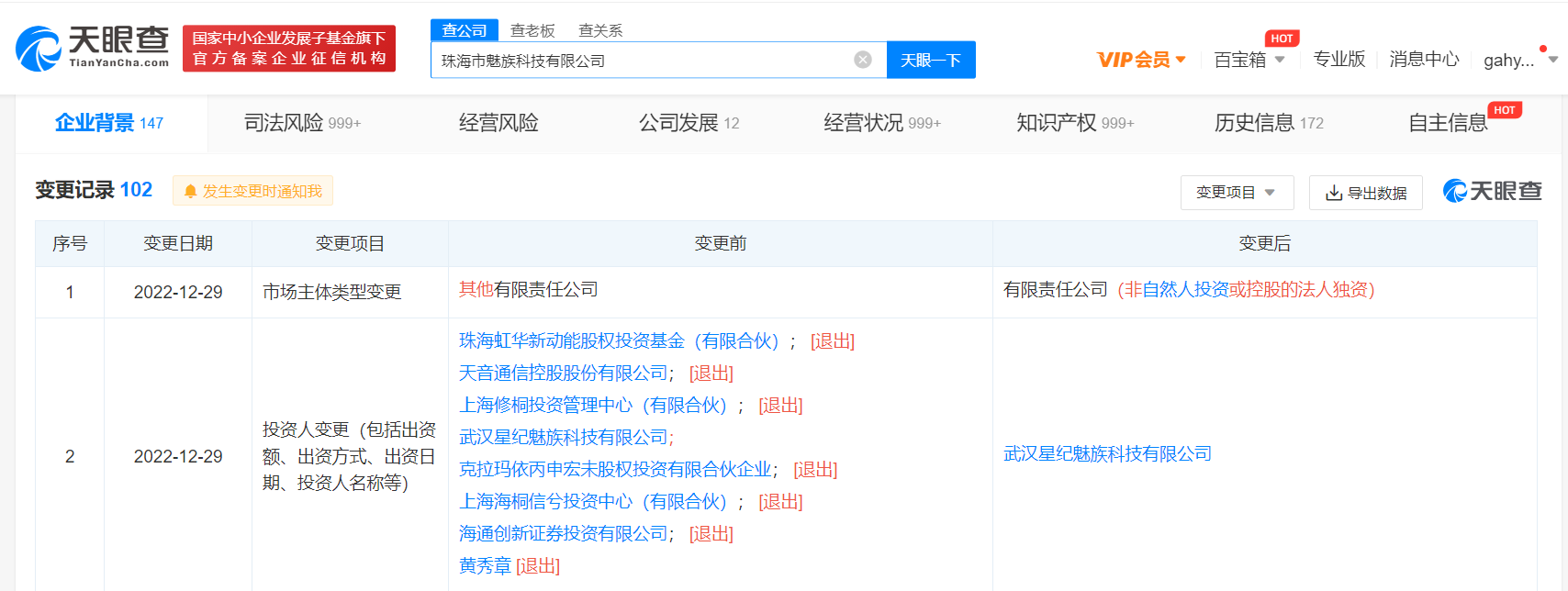Click row 2 investor change item cell

350,456
